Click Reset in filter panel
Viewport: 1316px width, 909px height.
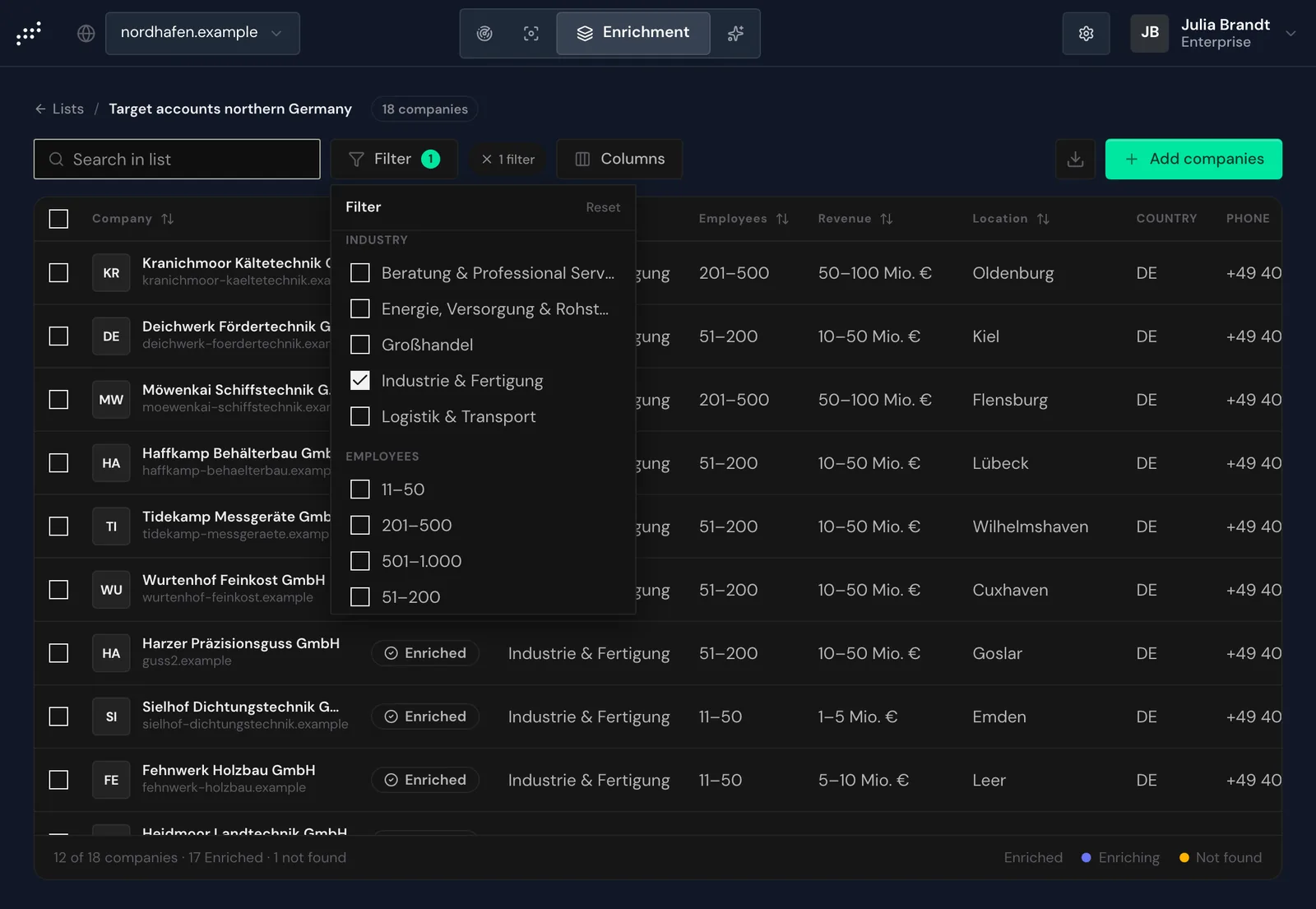coord(603,207)
